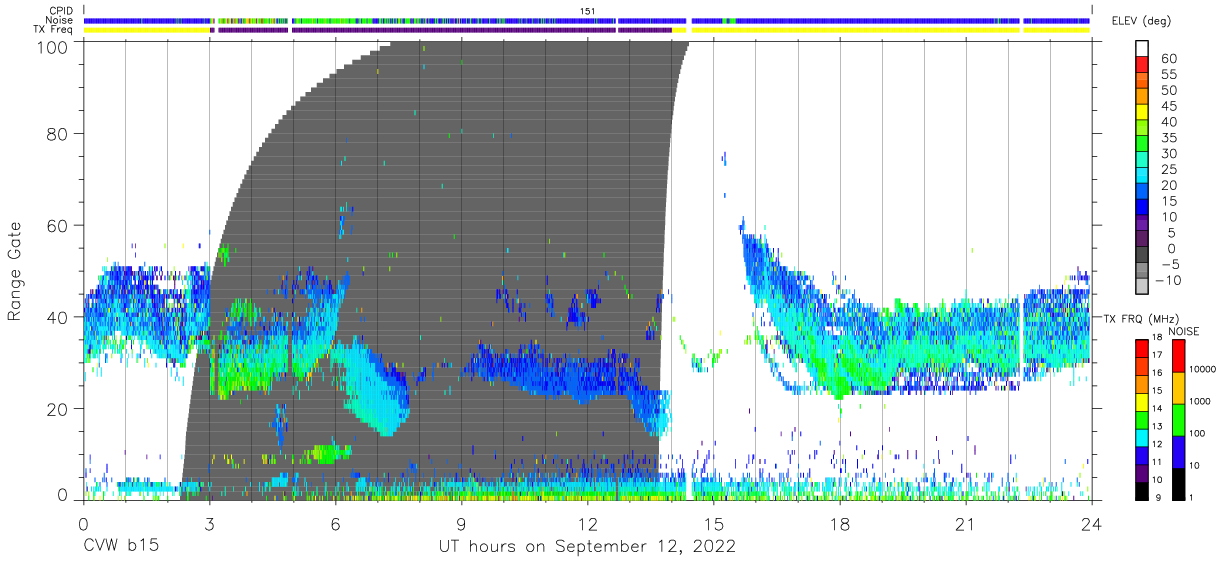Image resolution: width=1228 pixels, height=567 pixels.
Task: Click 'UT hours on September 12, 2022' axis title
Action: [587, 547]
